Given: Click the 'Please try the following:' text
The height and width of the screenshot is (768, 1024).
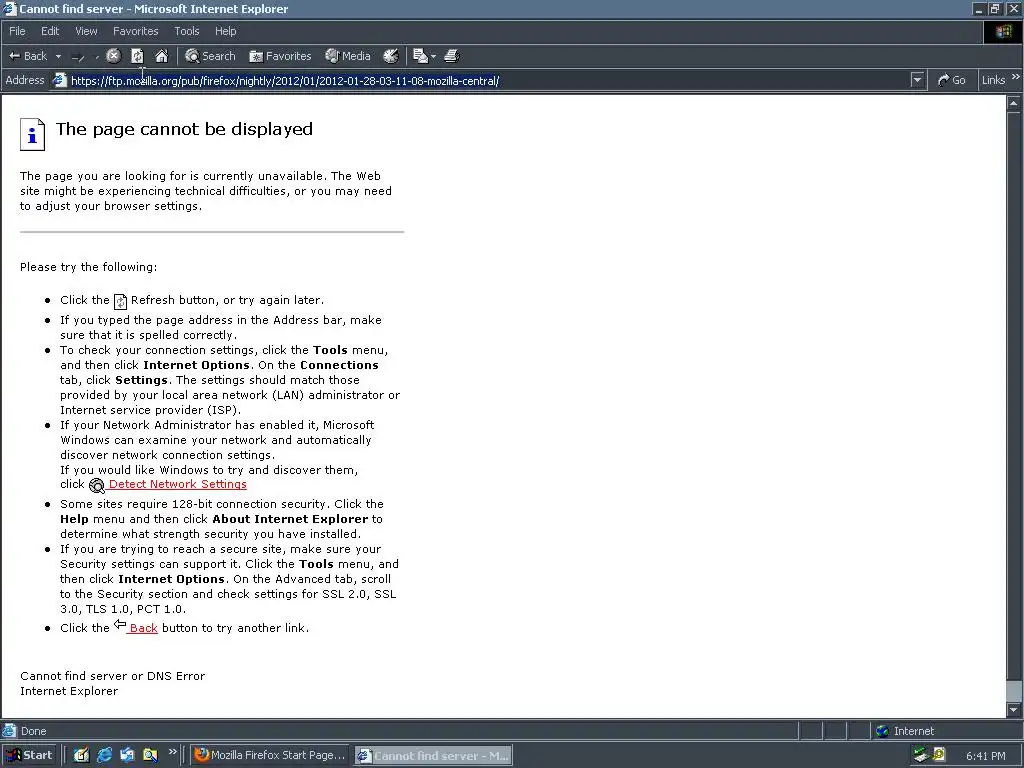Looking at the screenshot, I should (x=88, y=267).
